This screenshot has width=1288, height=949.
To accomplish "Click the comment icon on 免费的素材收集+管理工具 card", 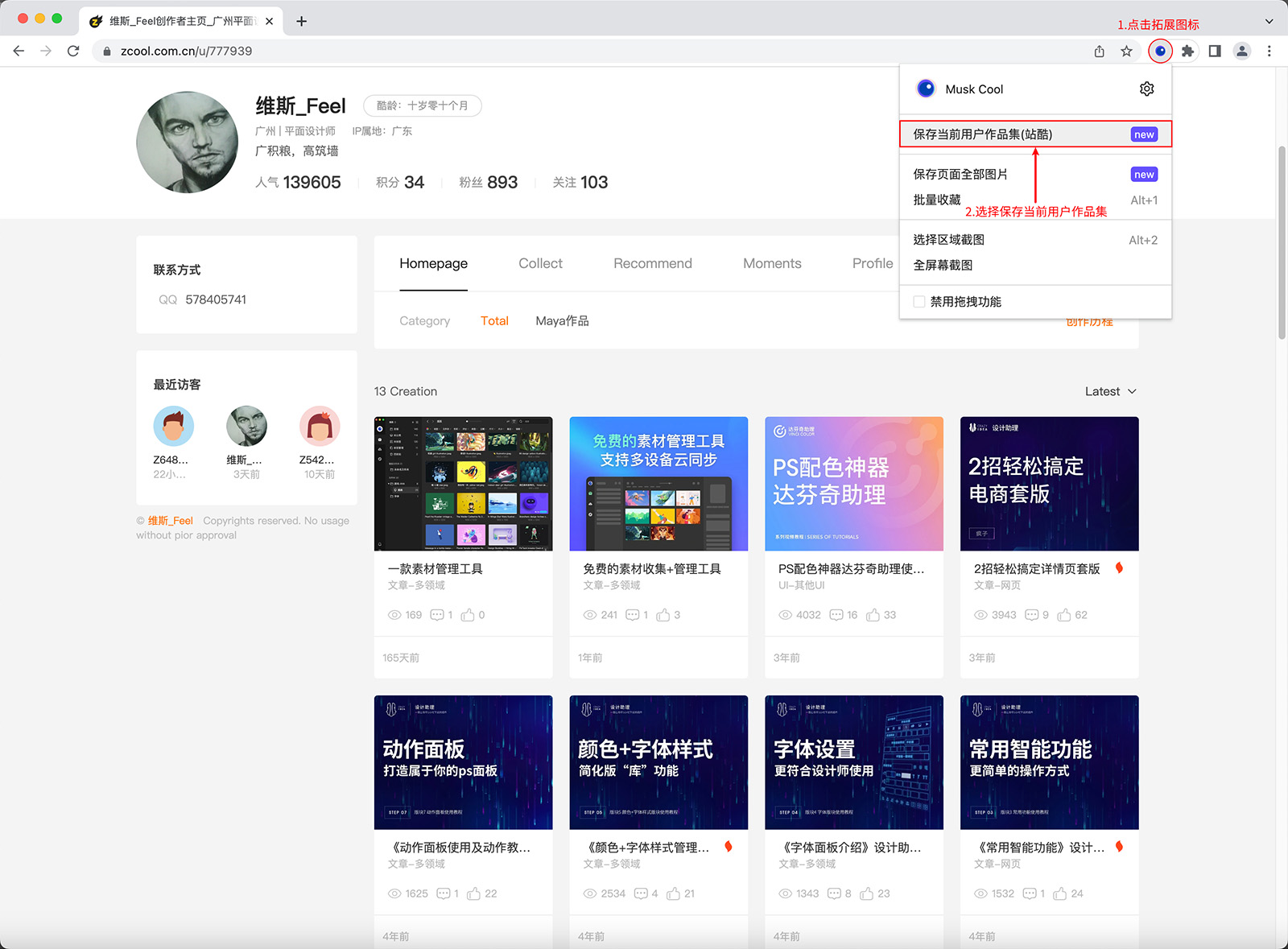I will click(633, 614).
